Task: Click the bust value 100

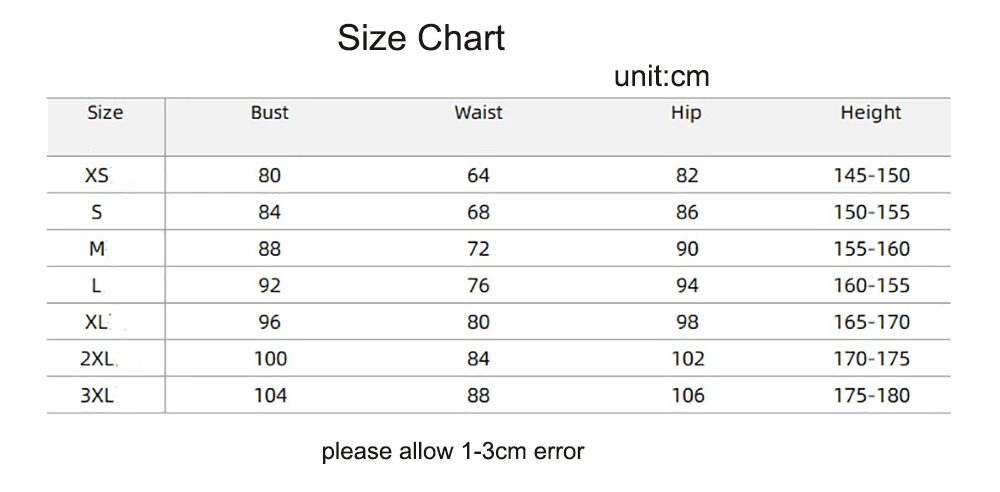Action: [x=270, y=358]
